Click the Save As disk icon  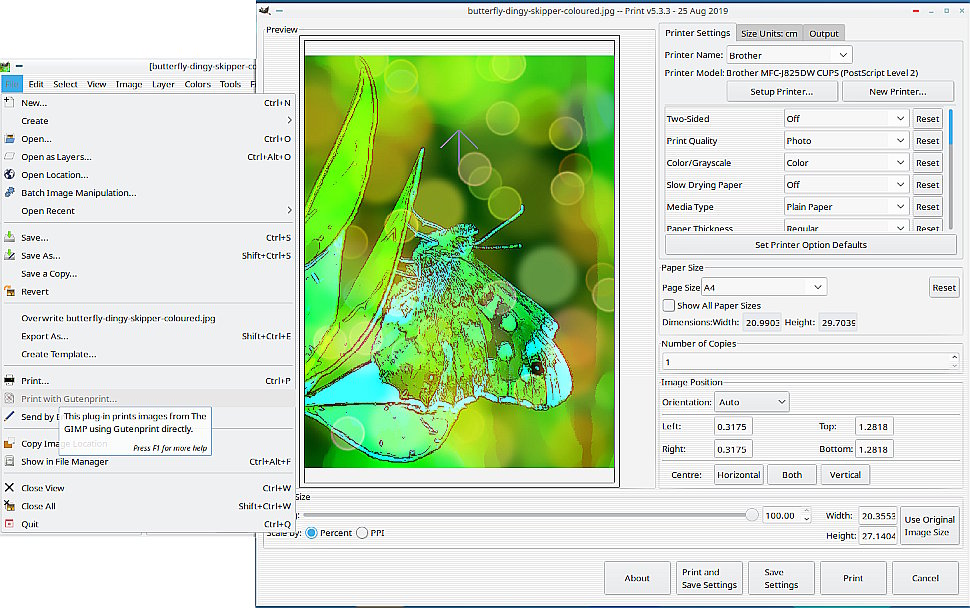[x=9, y=256]
